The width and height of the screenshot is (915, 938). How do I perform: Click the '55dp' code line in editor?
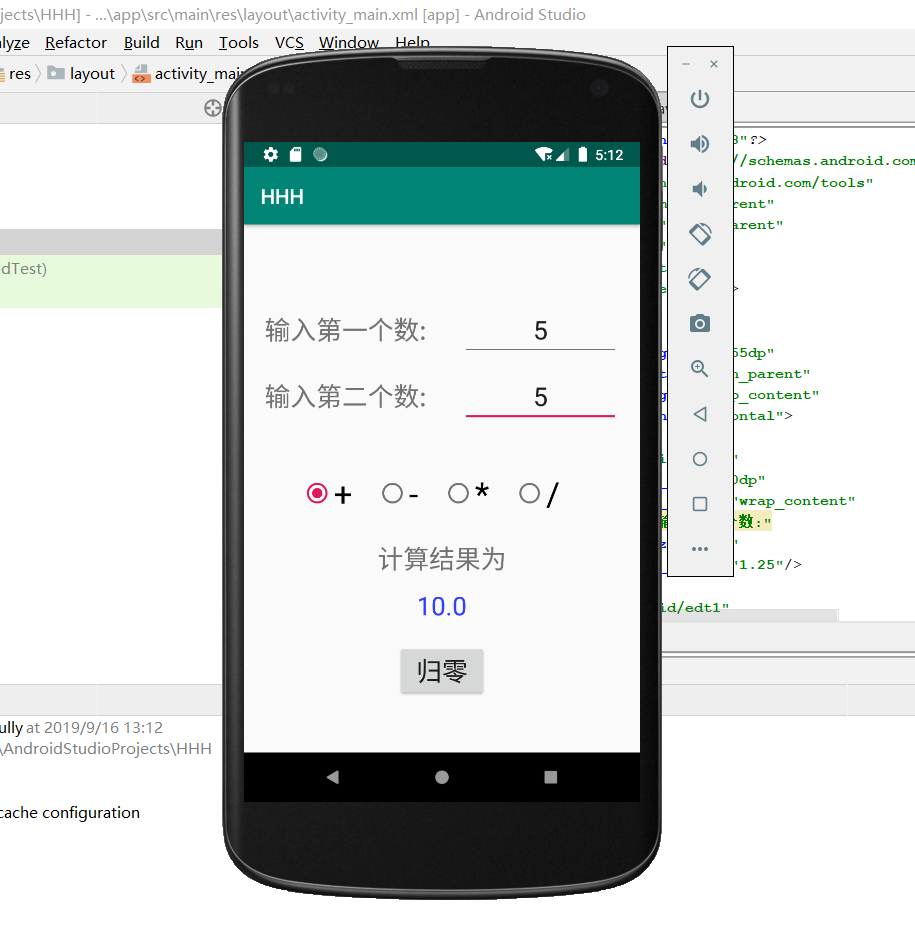click(x=754, y=354)
